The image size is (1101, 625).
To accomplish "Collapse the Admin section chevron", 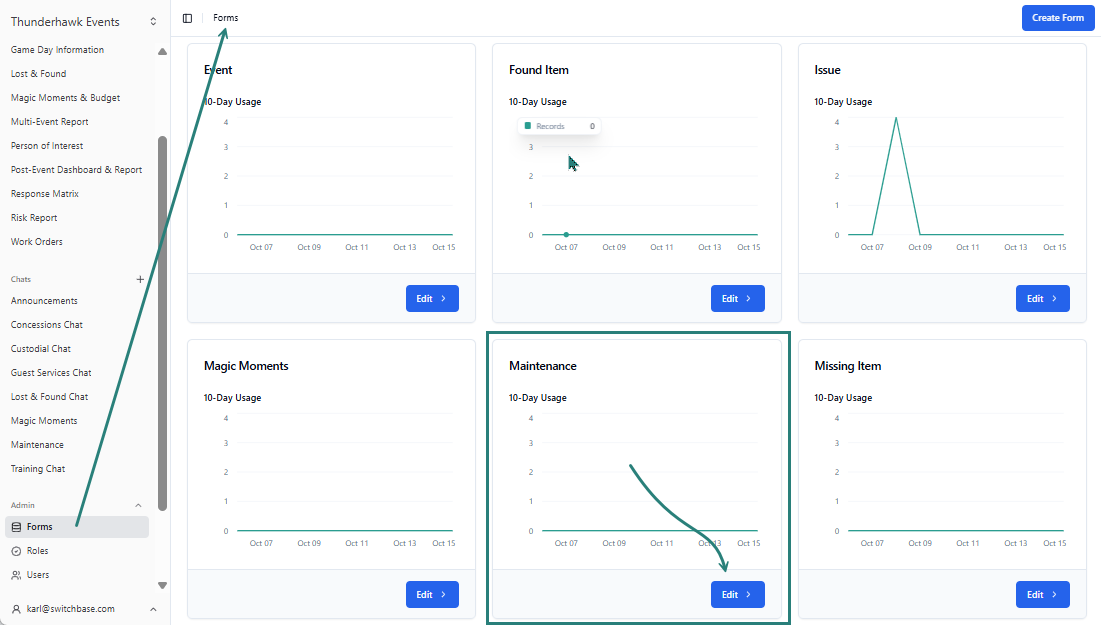I will pyautogui.click(x=138, y=506).
